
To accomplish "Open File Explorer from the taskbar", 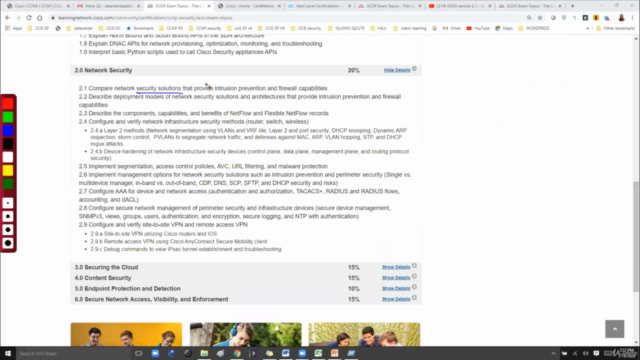I will (x=204, y=353).
